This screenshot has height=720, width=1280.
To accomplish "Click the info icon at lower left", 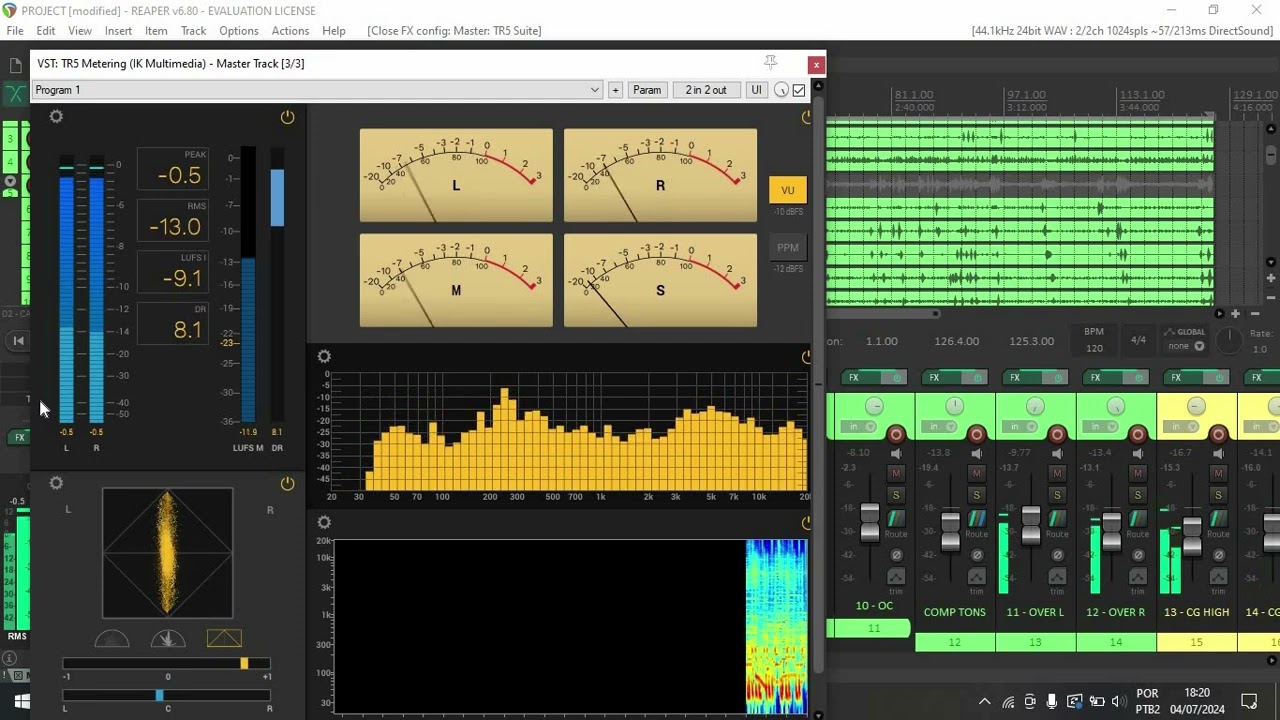I will 10,658.
